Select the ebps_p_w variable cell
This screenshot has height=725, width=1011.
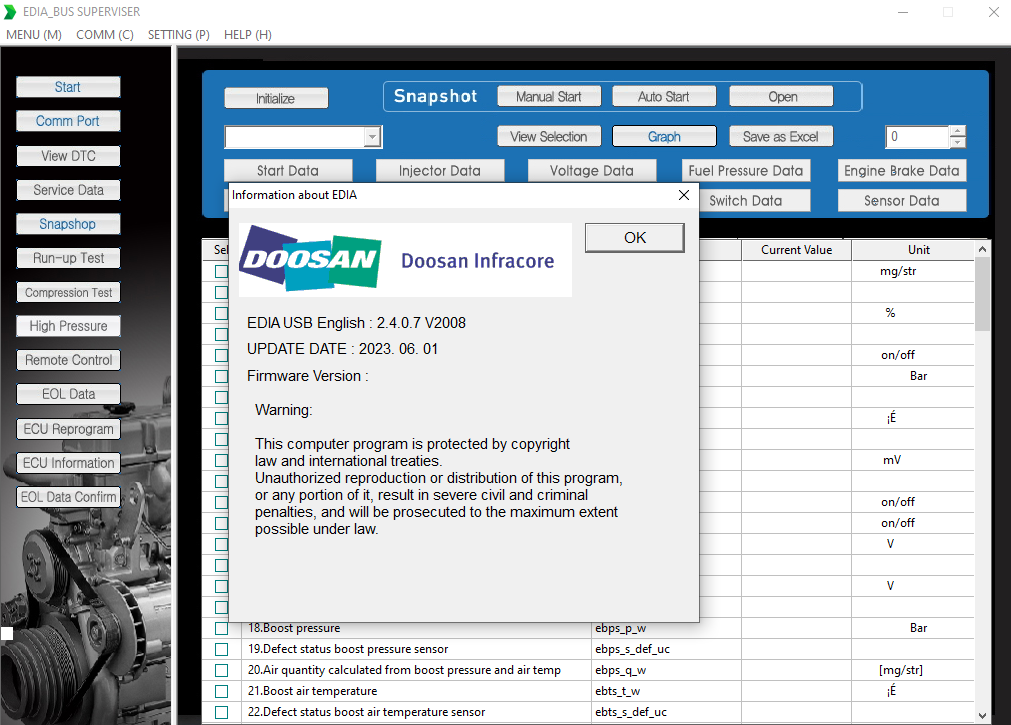[666, 628]
